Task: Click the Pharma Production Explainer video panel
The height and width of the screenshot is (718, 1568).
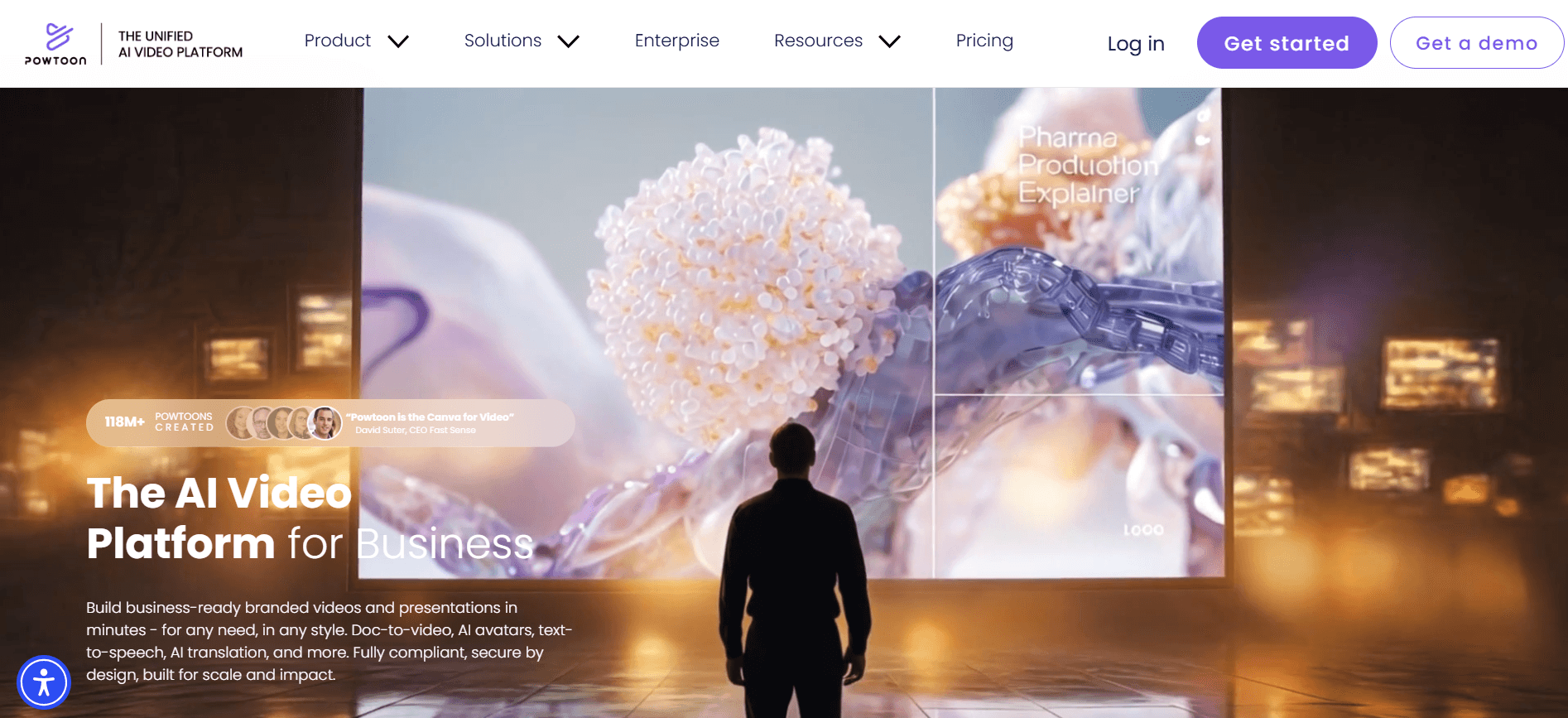Action: tap(1079, 240)
